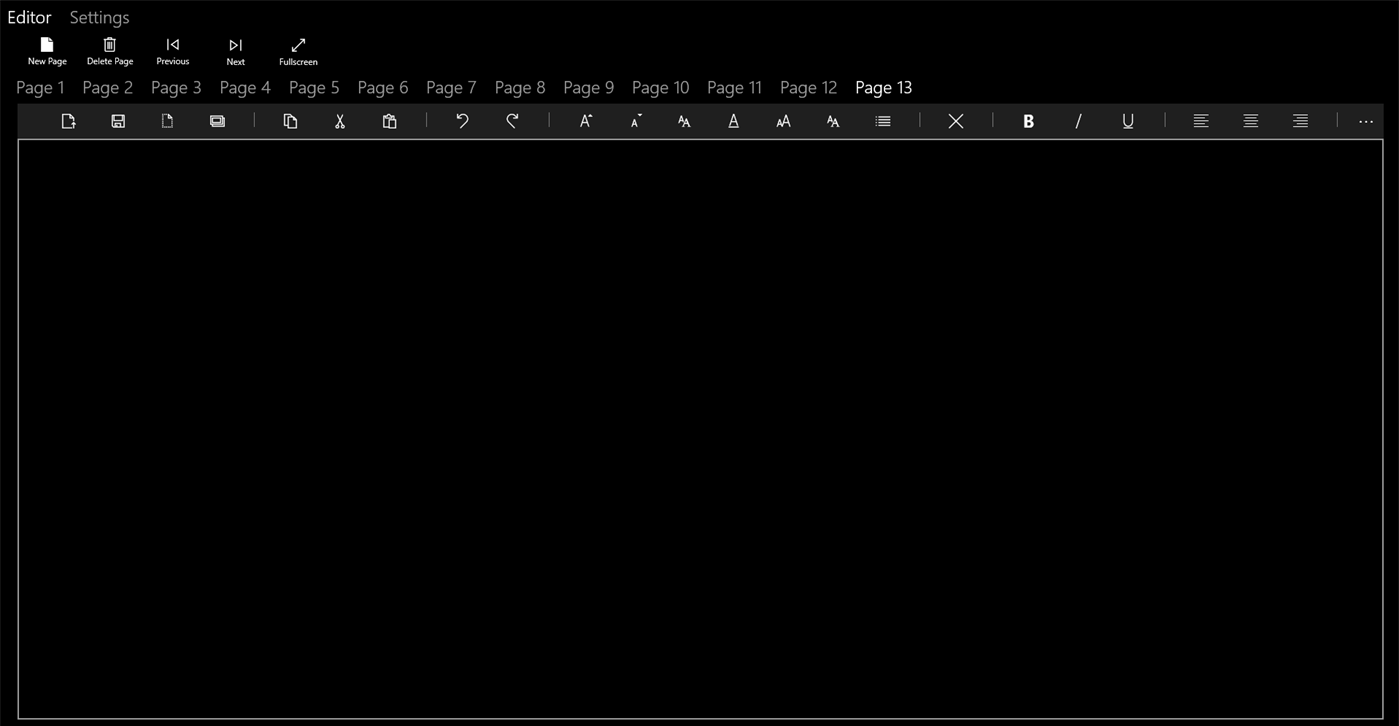1399x726 pixels.
Task: Redo the last action
Action: [512, 121]
